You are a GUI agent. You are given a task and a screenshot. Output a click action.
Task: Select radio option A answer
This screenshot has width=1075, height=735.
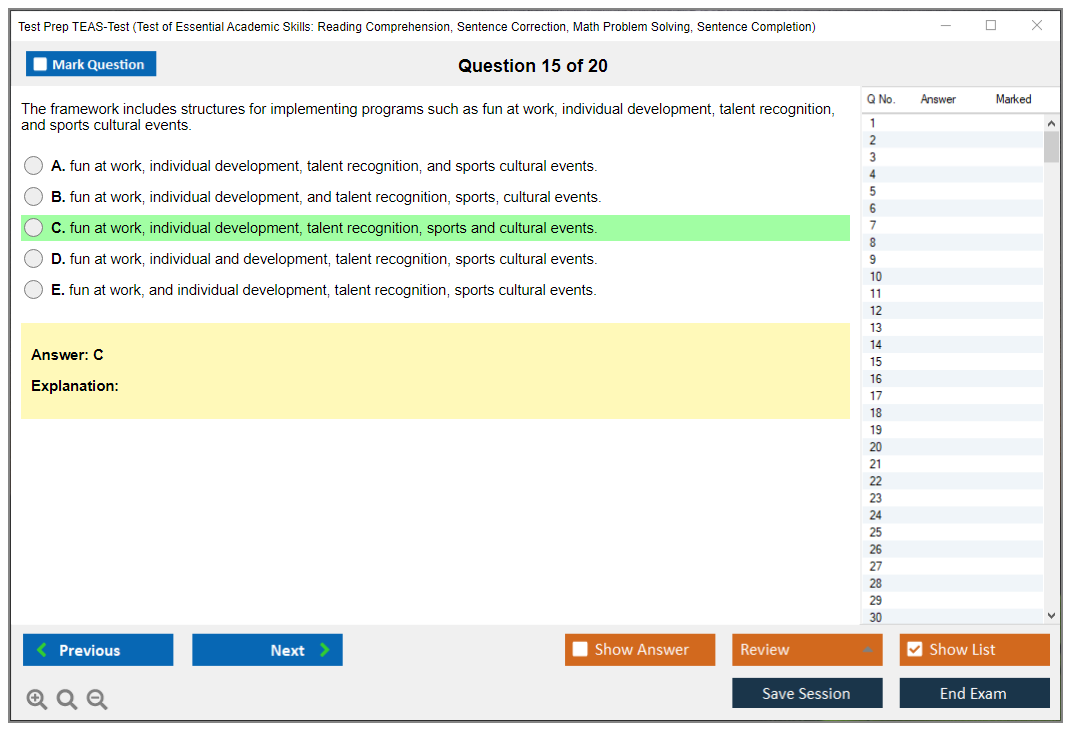pyautogui.click(x=34, y=166)
